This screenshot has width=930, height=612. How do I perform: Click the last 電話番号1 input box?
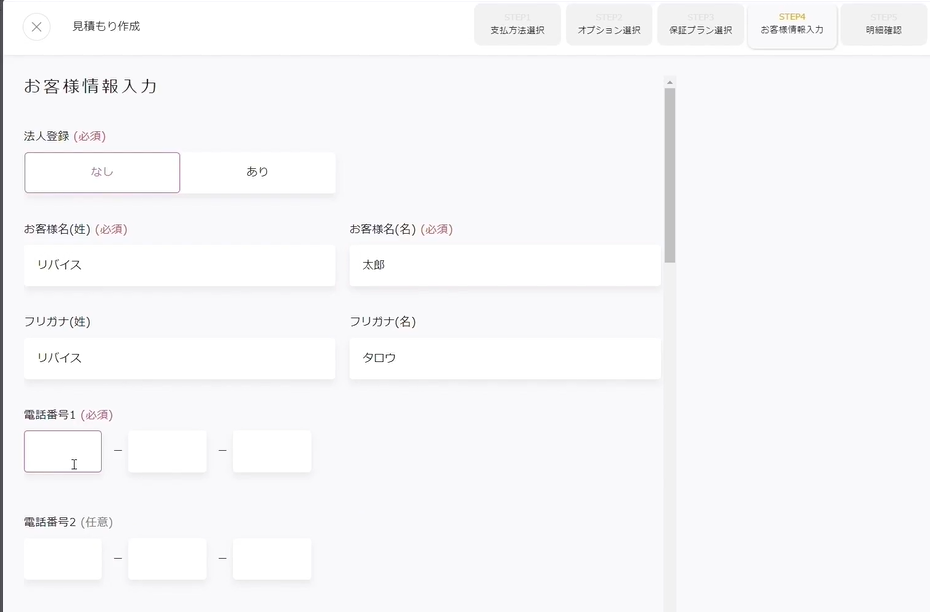(271, 451)
